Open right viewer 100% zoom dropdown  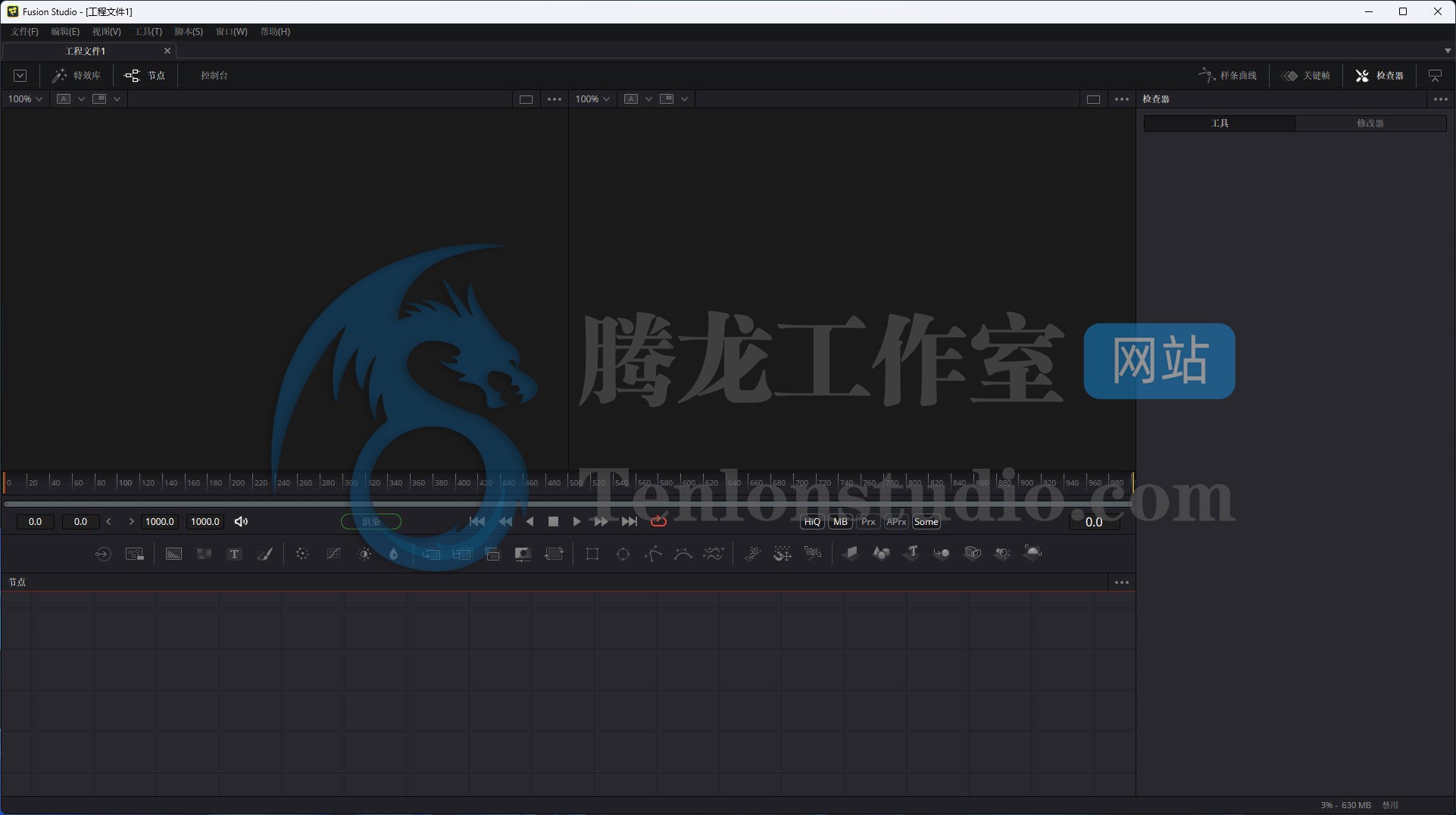point(592,99)
